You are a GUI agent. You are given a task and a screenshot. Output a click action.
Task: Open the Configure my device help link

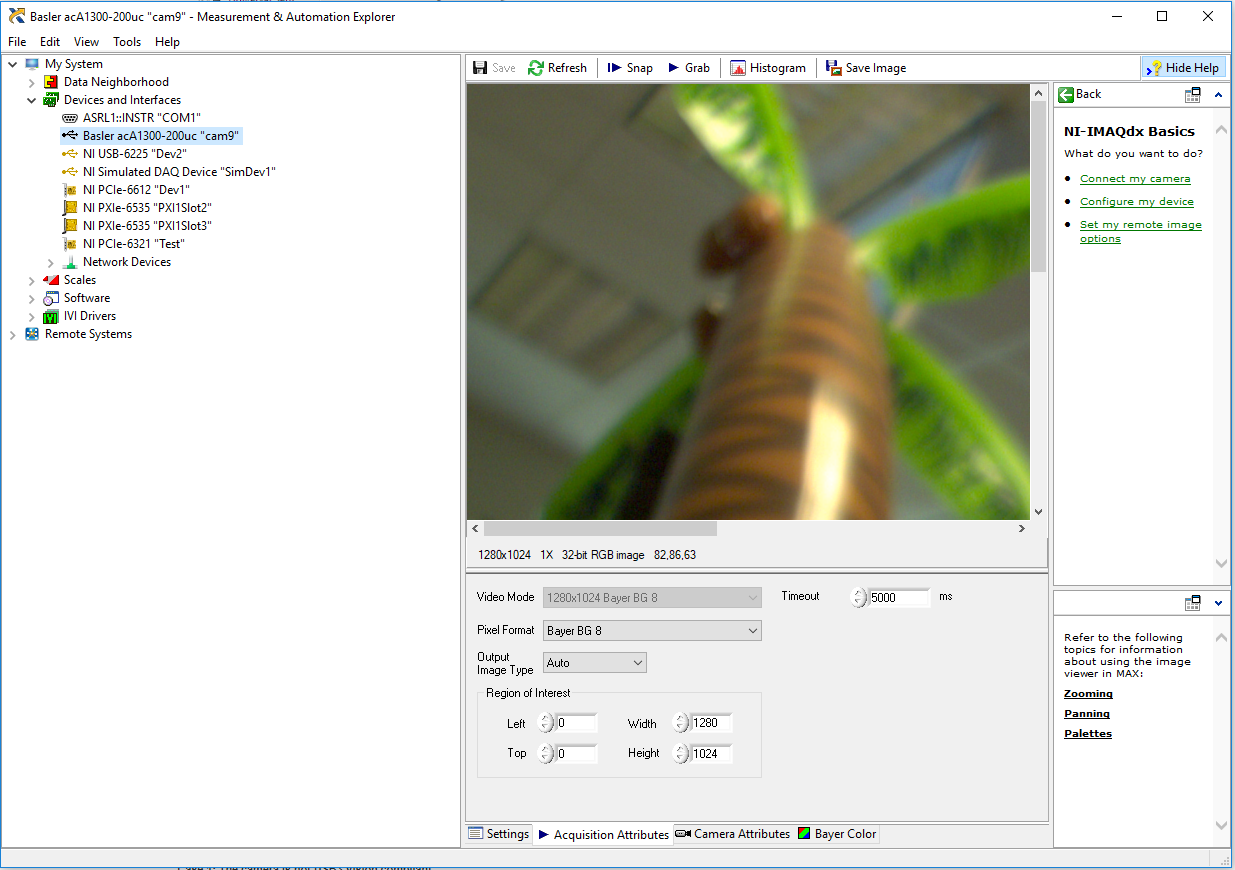pyautogui.click(x=1136, y=202)
